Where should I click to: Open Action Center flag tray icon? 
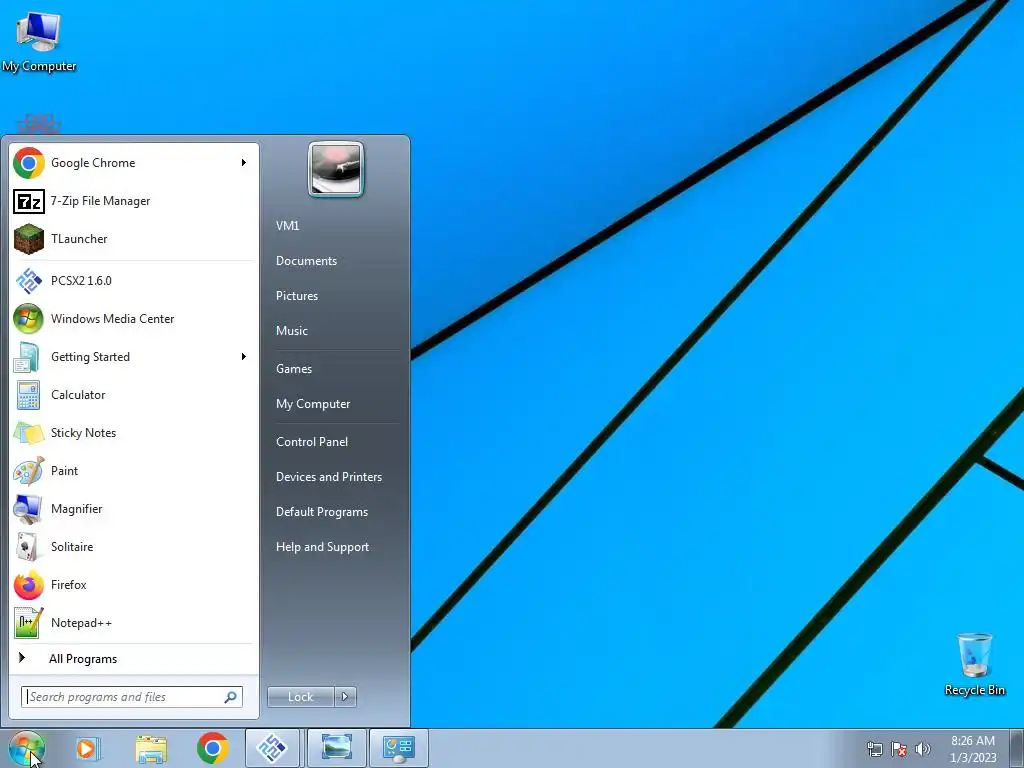(899, 749)
